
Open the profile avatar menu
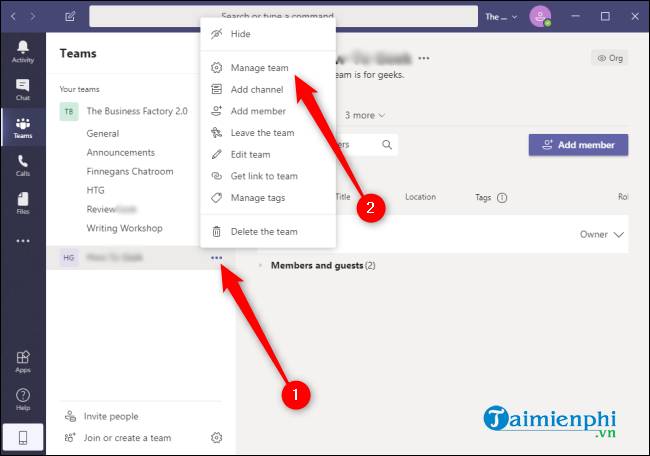[x=540, y=17]
